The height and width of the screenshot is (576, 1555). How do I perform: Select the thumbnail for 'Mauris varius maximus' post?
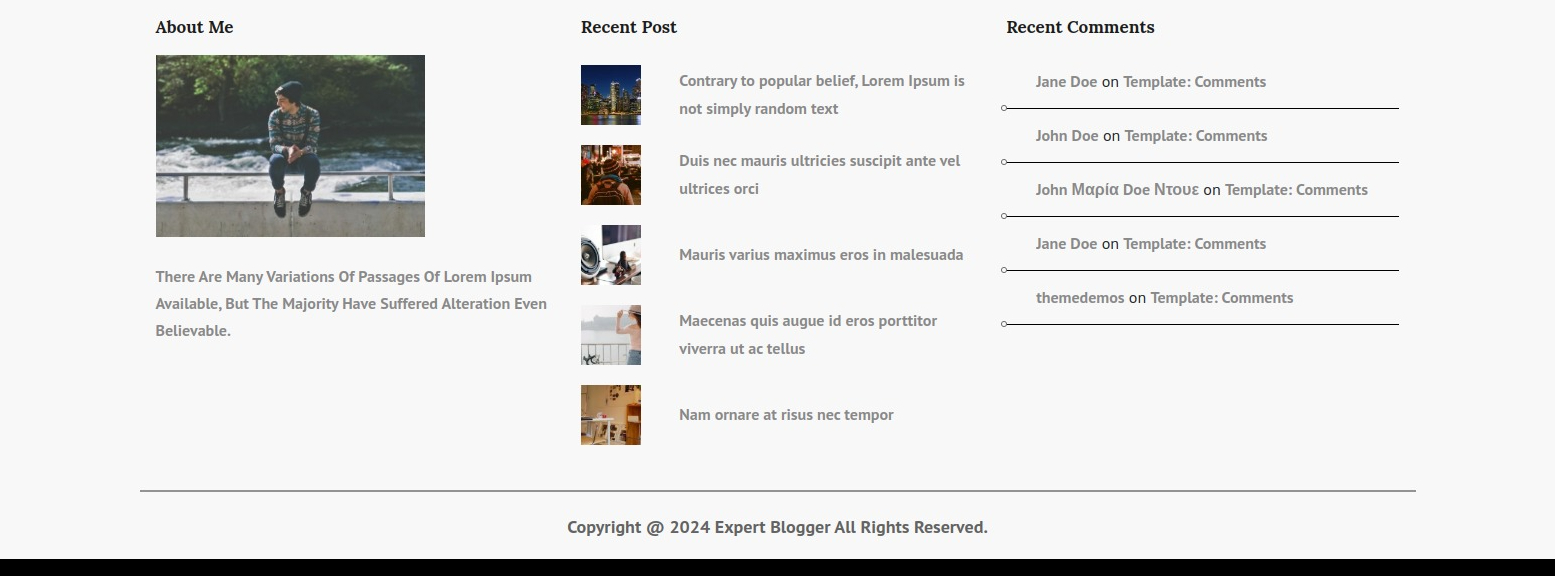610,255
